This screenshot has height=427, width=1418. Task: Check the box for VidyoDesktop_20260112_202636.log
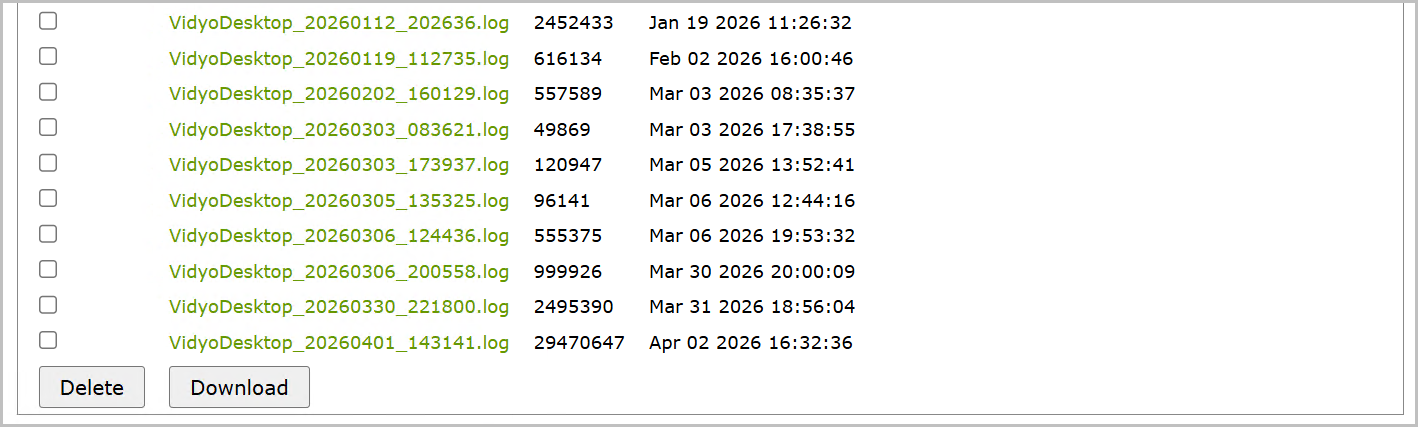pos(48,21)
